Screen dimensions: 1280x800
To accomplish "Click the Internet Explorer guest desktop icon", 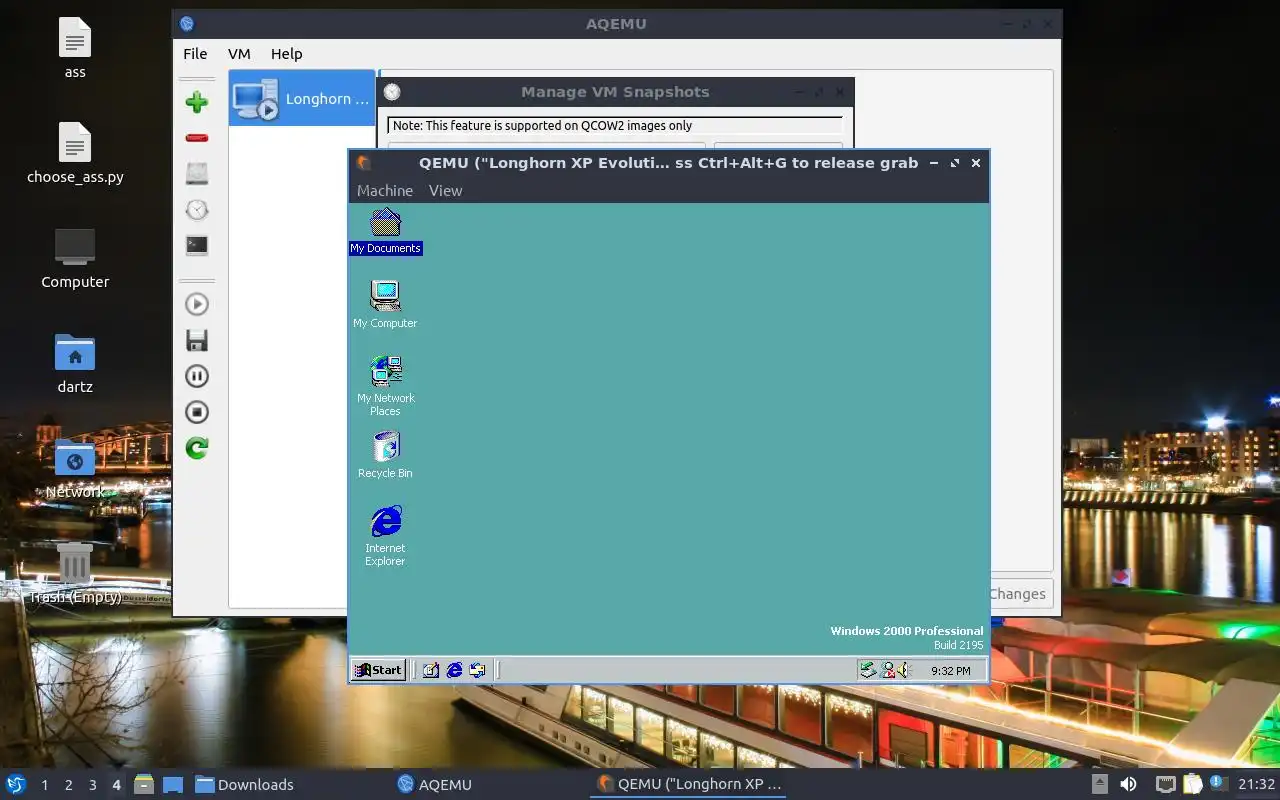I will (x=385, y=535).
